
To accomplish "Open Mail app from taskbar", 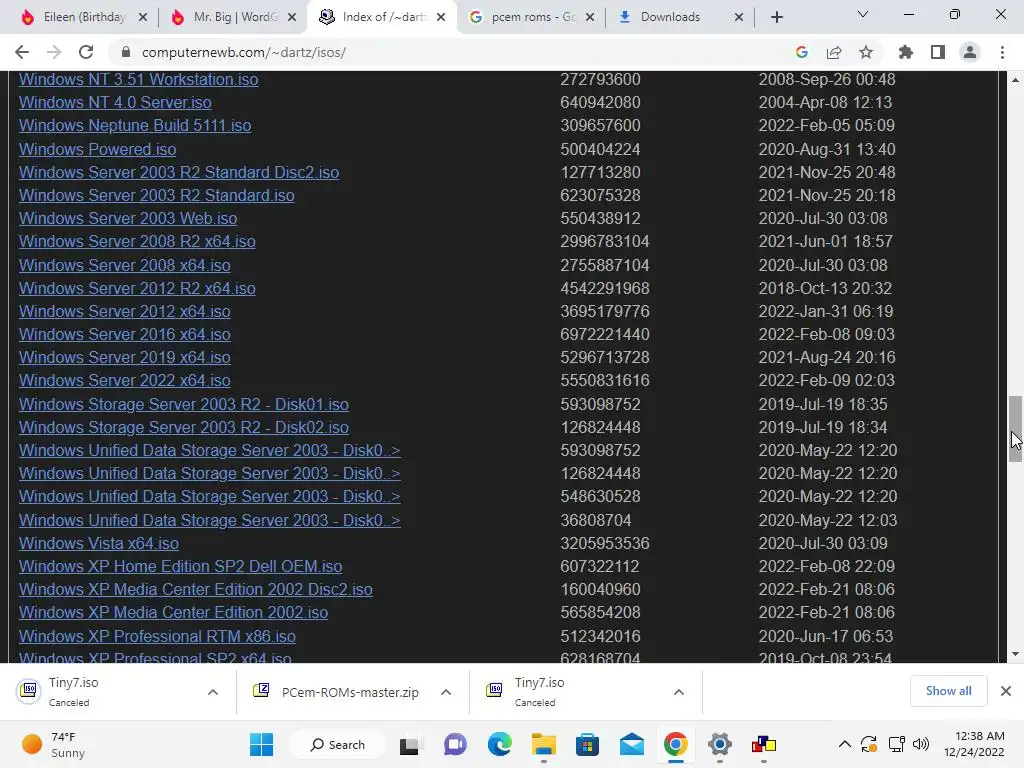I will [x=632, y=744].
